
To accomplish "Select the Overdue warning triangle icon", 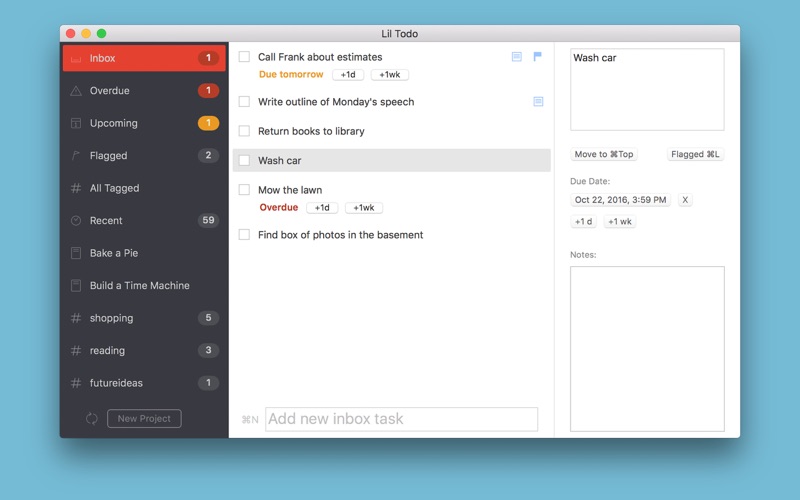I will 76,91.
